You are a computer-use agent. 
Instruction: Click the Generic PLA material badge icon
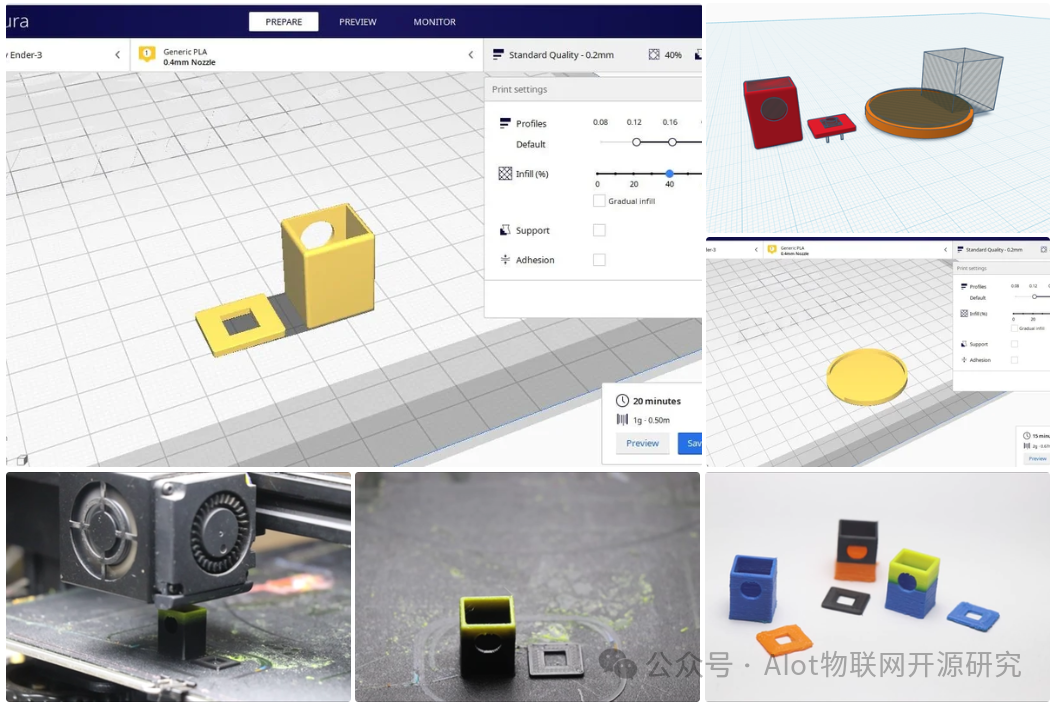click(148, 54)
